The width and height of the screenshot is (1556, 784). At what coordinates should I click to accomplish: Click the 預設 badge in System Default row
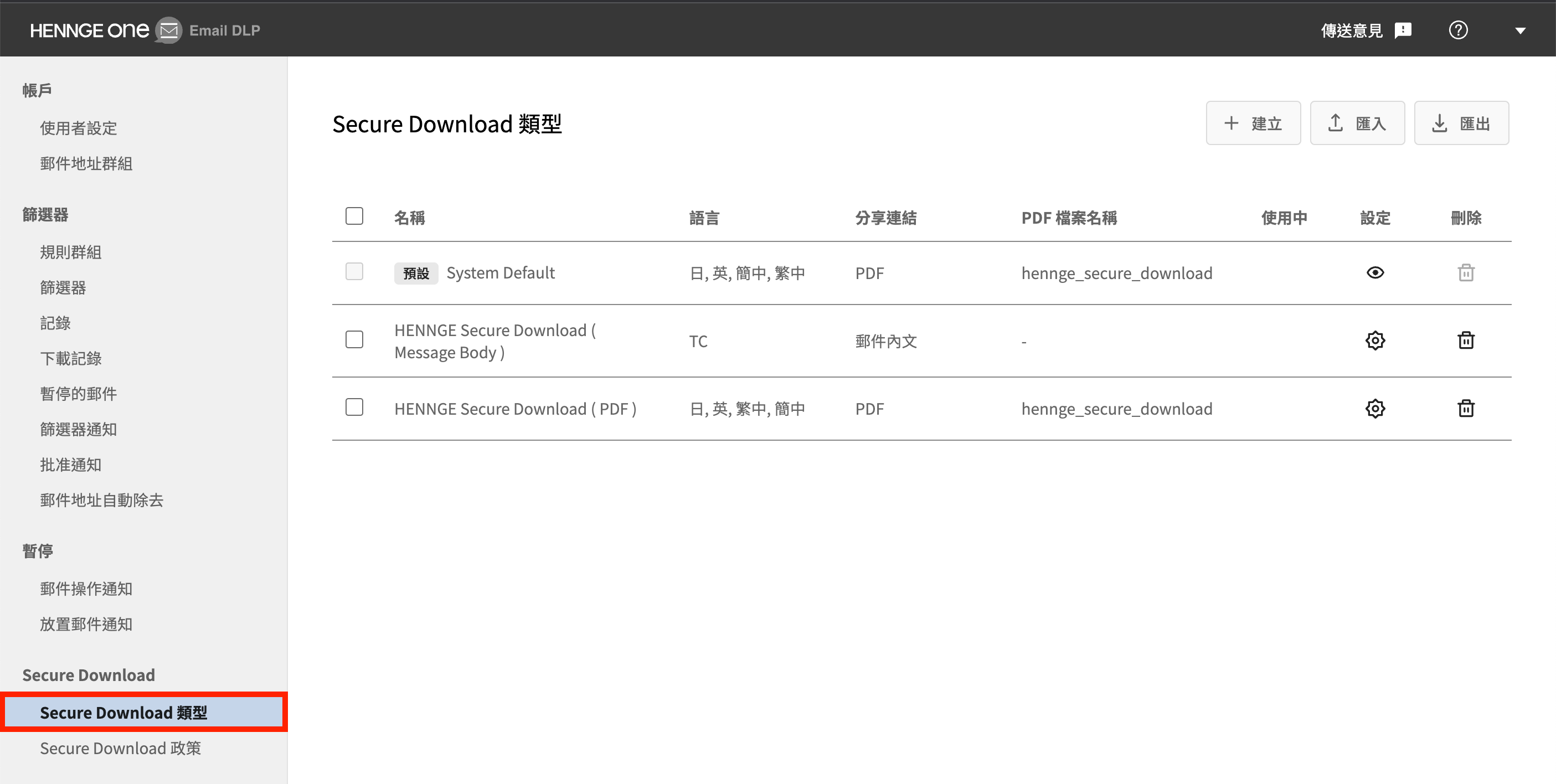[416, 274]
